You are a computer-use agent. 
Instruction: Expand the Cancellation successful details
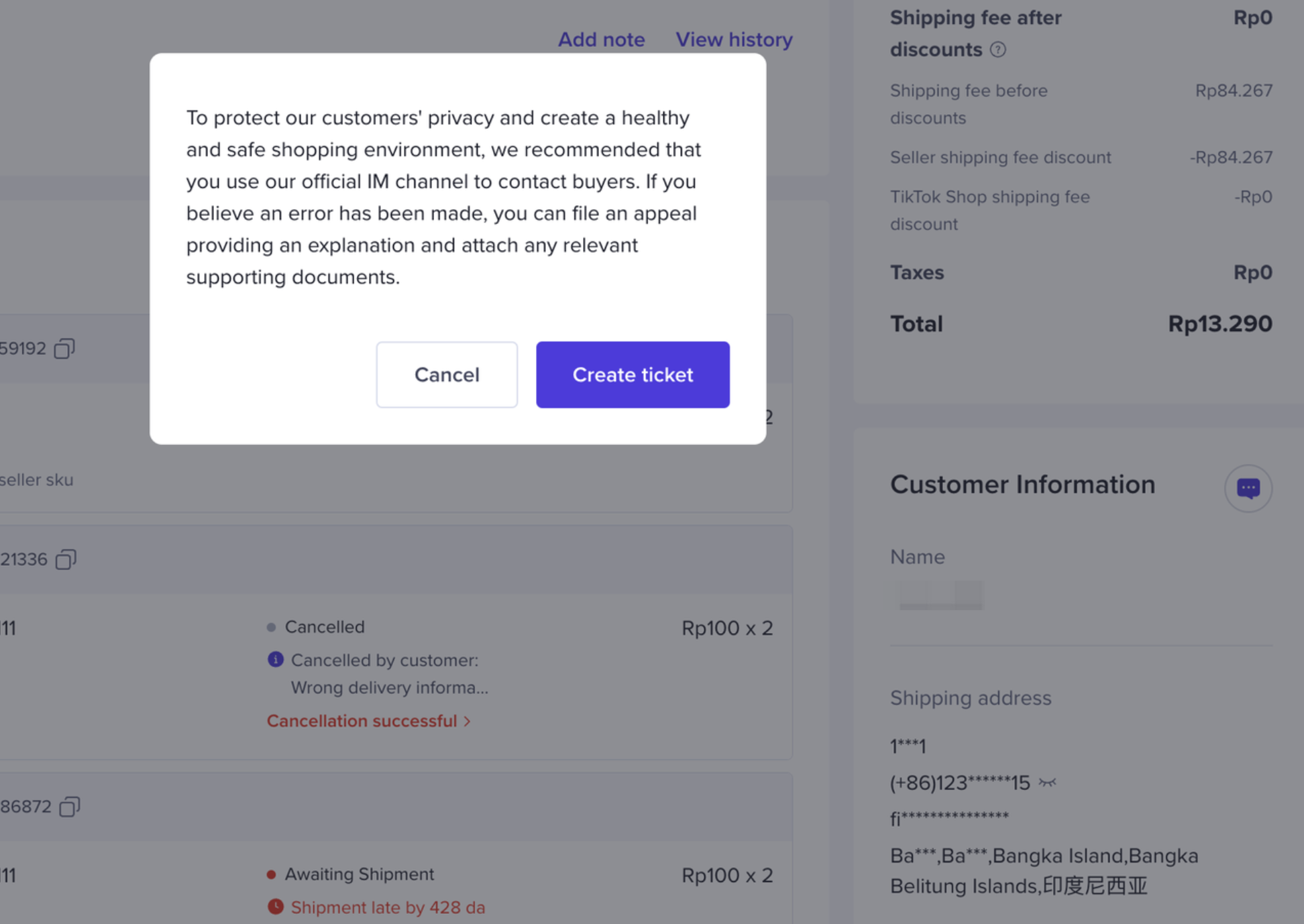point(368,721)
